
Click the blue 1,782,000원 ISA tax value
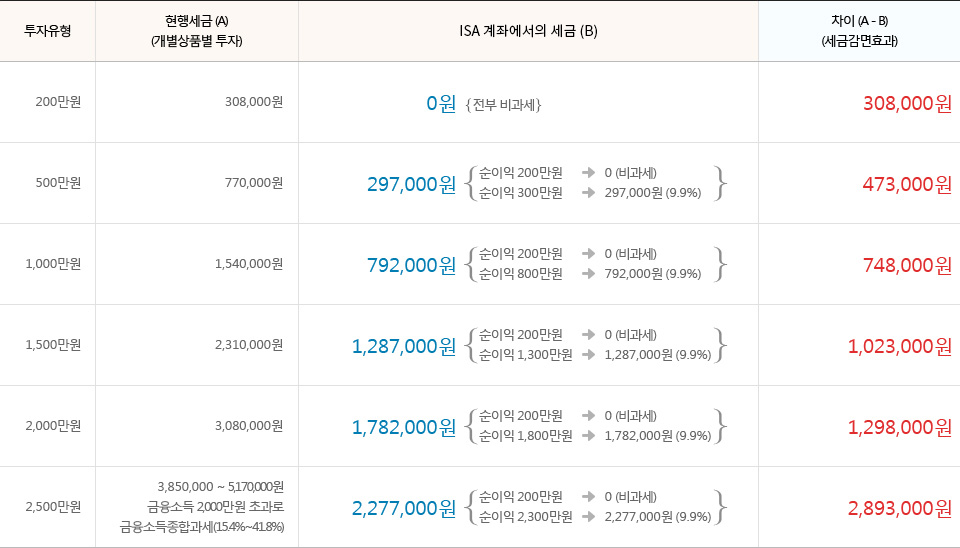404,427
